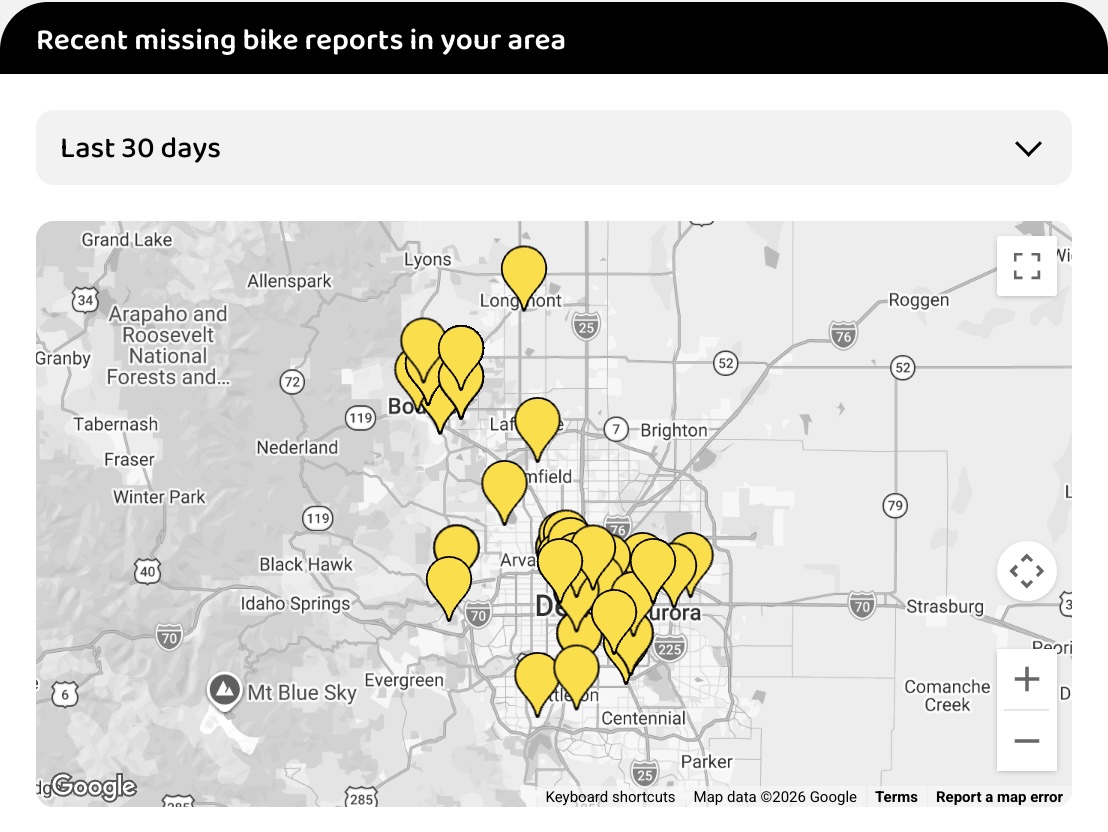This screenshot has width=1108, height=832.
Task: Click the zoom out minus icon
Action: tap(1026, 741)
